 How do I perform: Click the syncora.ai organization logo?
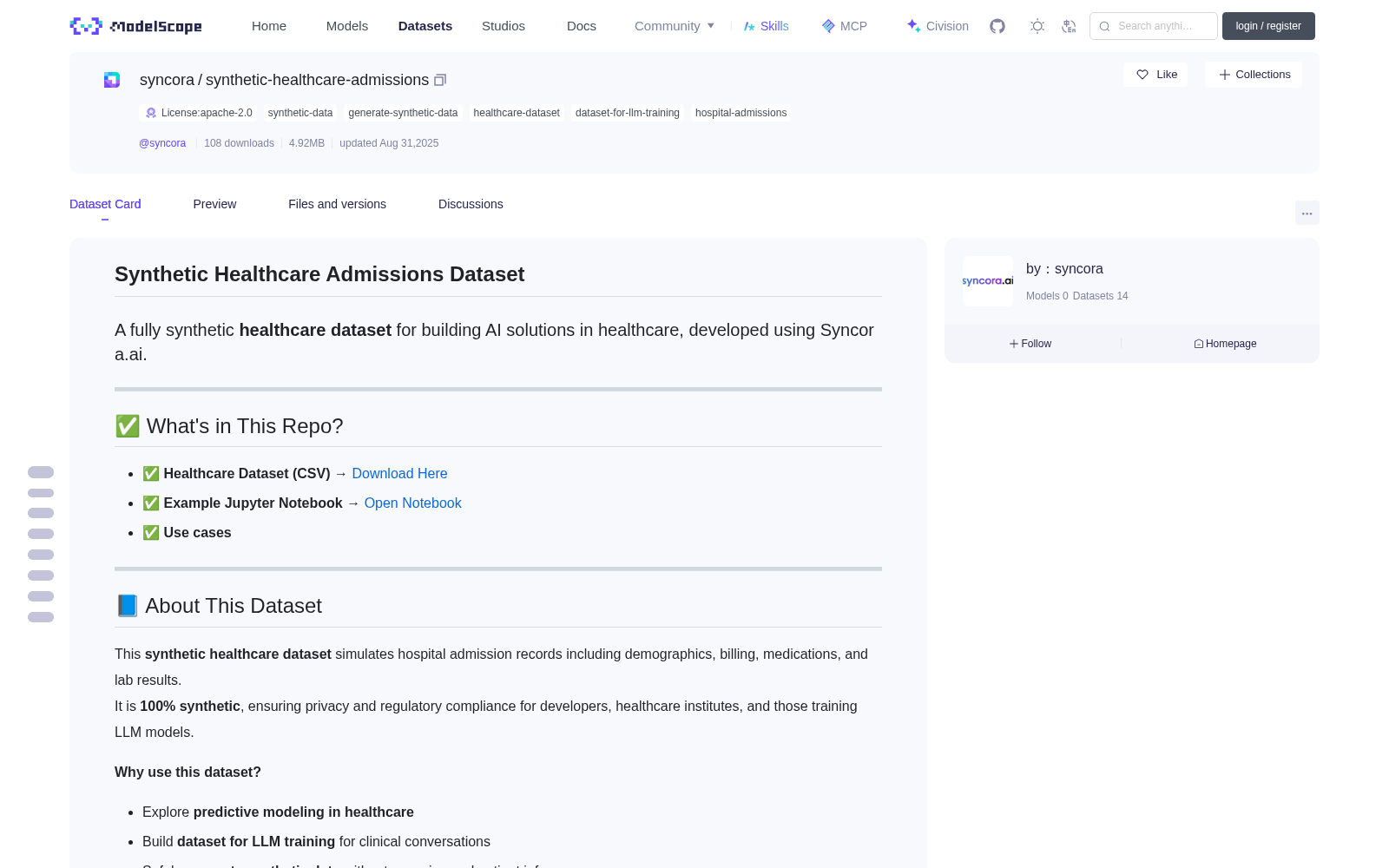(x=988, y=281)
